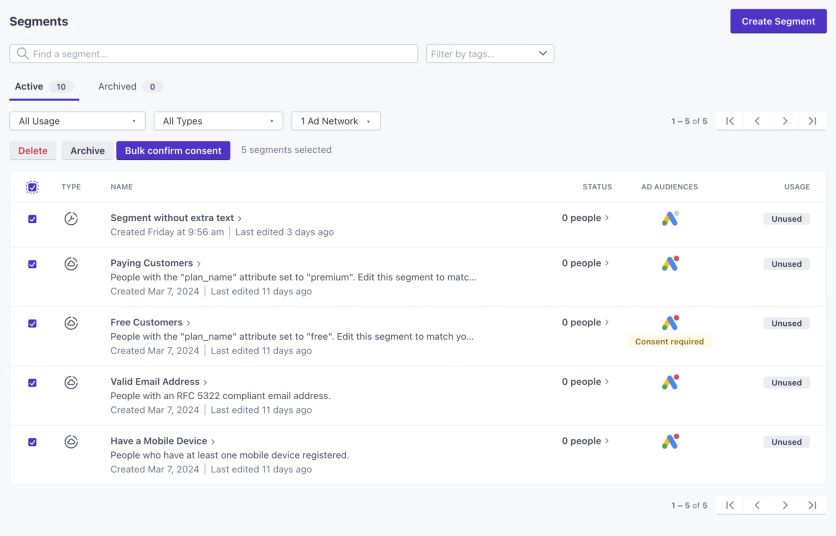Open Google Ads audience icon for Paying Customers
This screenshot has width=836, height=536.
pos(670,263)
